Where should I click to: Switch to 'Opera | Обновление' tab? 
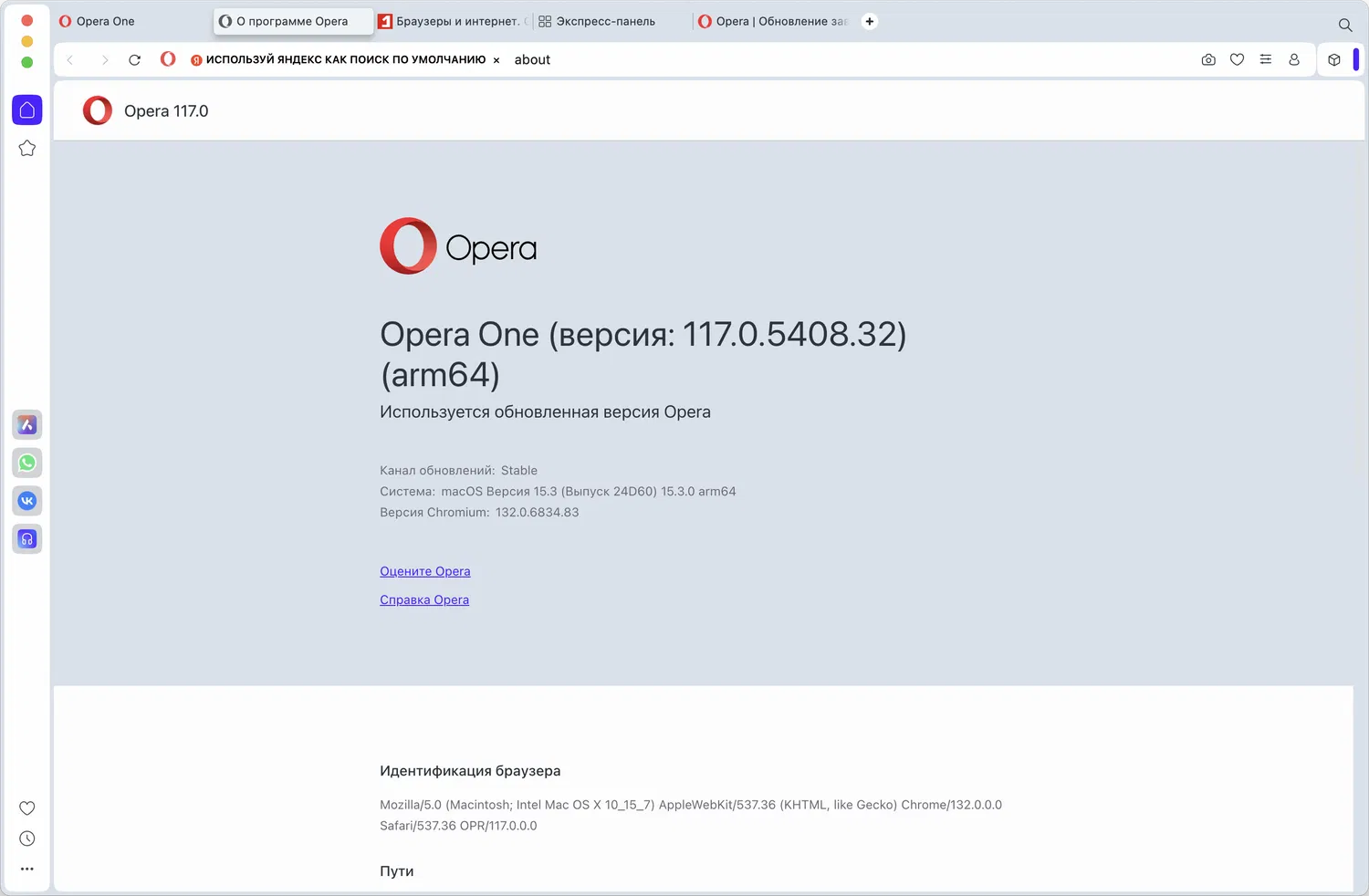click(x=772, y=21)
